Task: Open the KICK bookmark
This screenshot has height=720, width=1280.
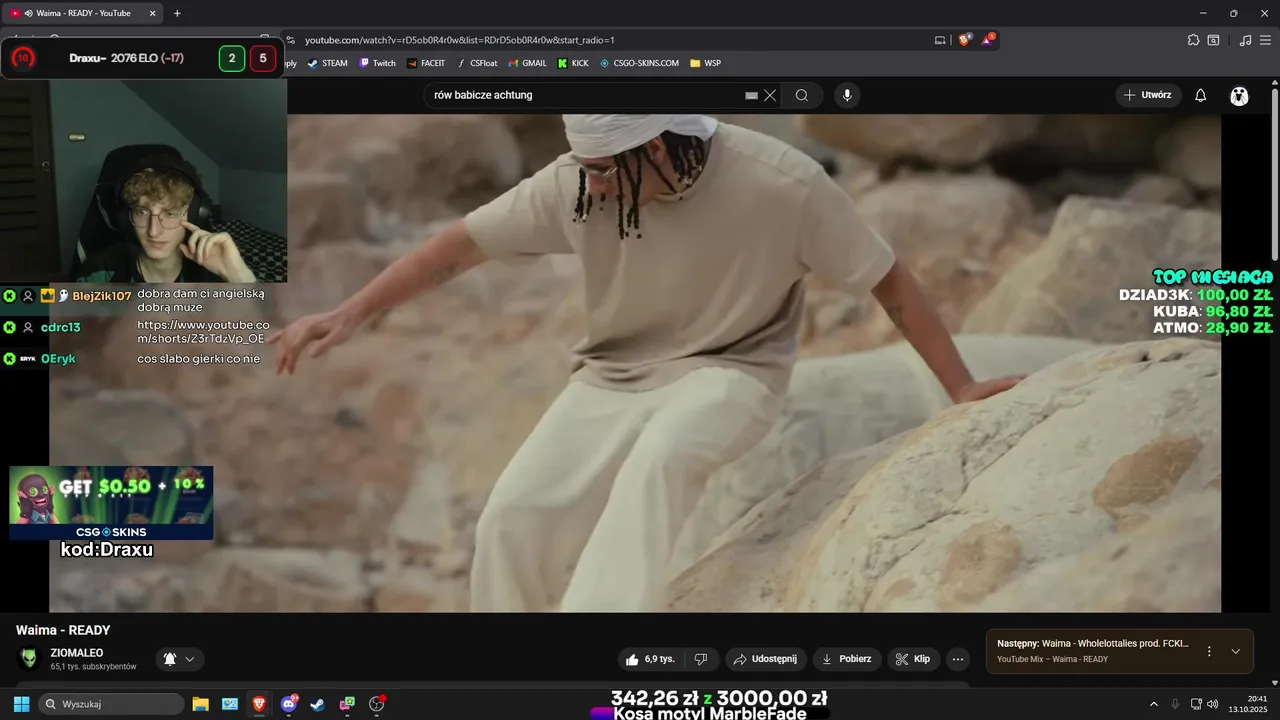Action: tap(574, 63)
